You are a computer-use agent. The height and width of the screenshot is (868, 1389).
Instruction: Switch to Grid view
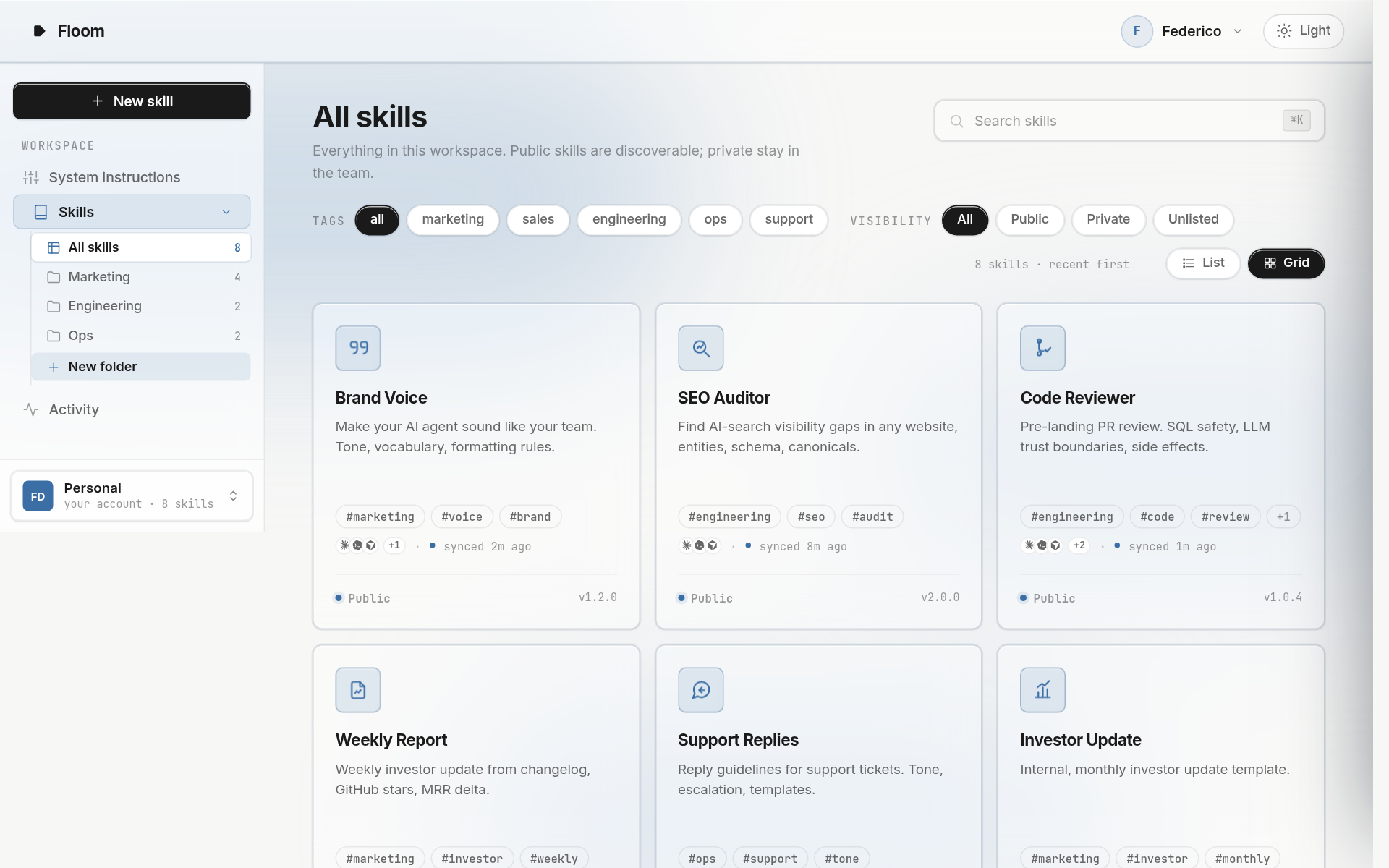click(x=1286, y=263)
